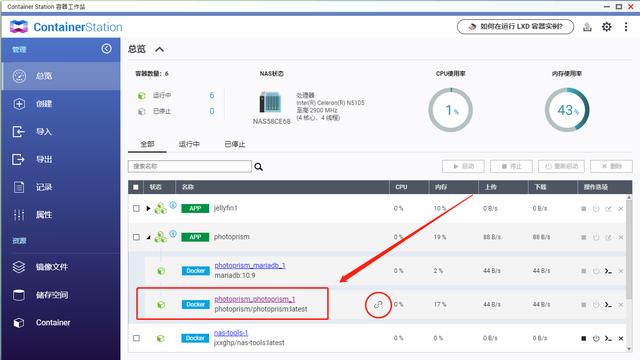The height and width of the screenshot is (360, 640).
Task: Remove nas-tools-1 with the X icon
Action: 620,338
